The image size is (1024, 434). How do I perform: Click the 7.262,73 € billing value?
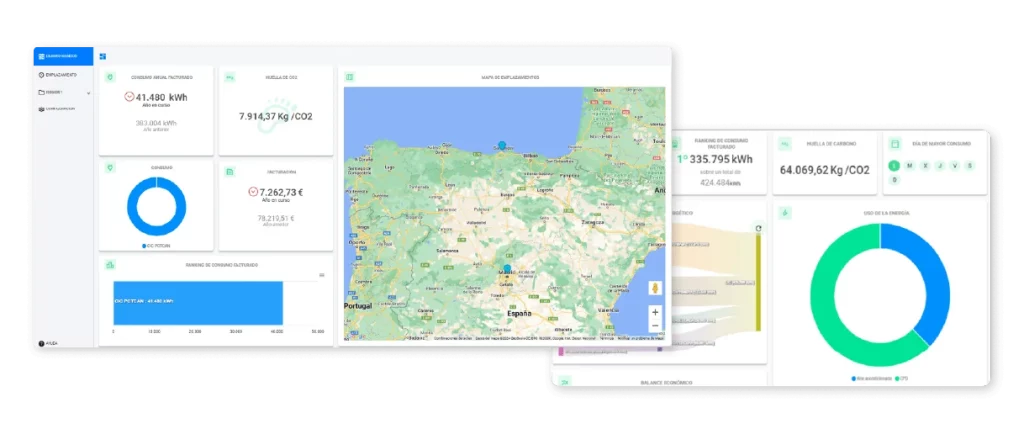coord(281,192)
